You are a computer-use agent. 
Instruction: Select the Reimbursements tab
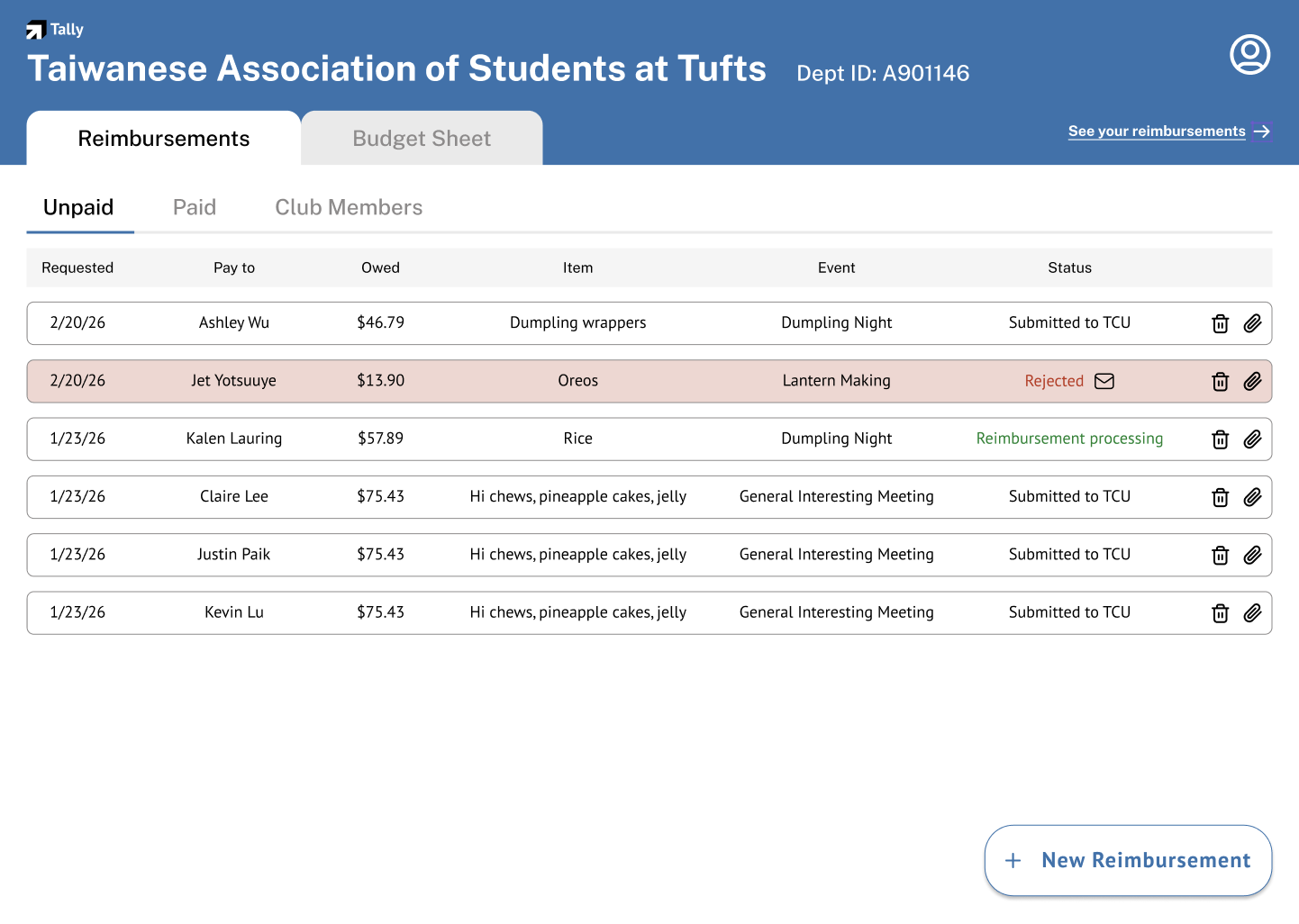coord(164,139)
